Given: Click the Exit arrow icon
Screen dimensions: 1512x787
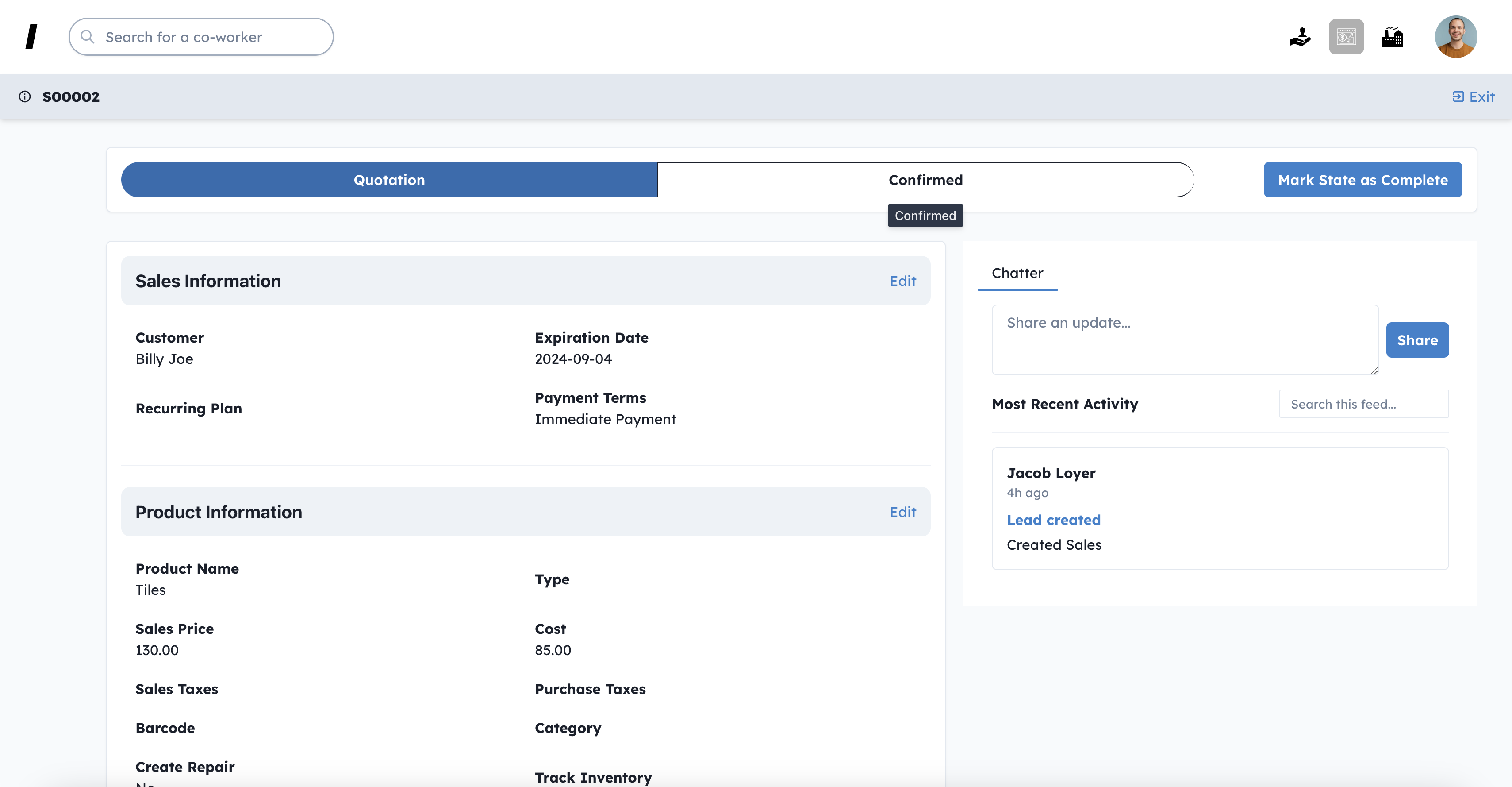Looking at the screenshot, I should [x=1458, y=97].
